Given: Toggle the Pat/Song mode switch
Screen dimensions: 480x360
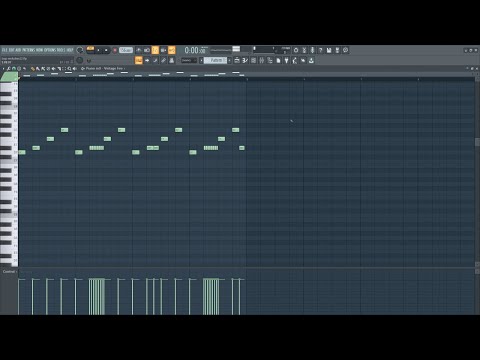Looking at the screenshot, I should [90, 50].
